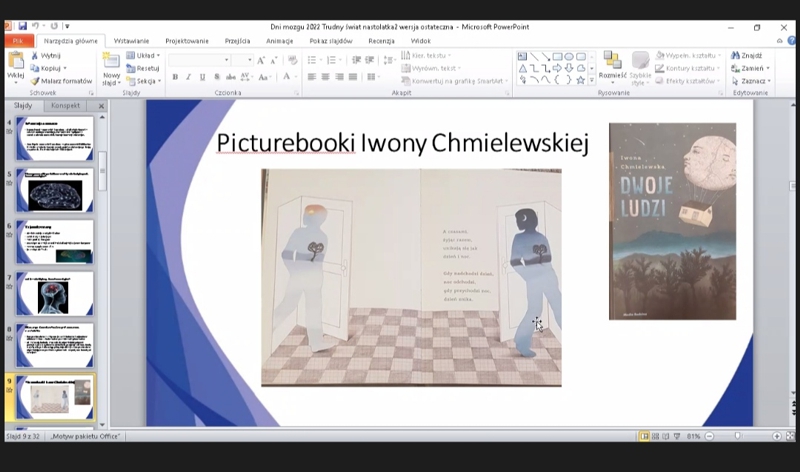Toggle Underline formatting
This screenshot has height=472, width=800.
click(x=203, y=77)
